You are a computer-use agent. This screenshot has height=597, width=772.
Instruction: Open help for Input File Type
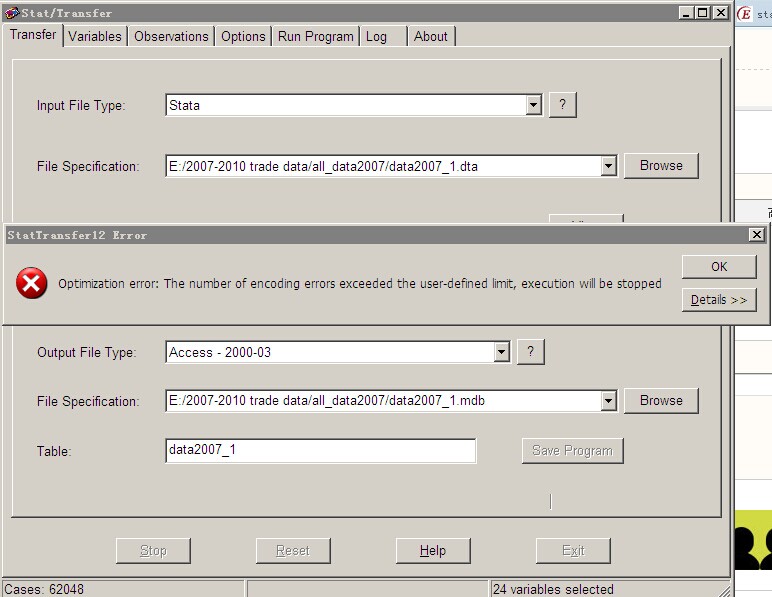[562, 105]
